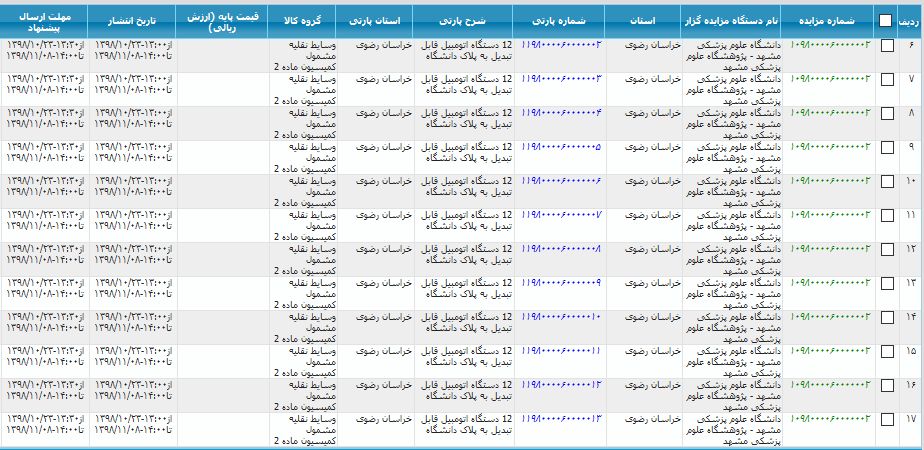The height and width of the screenshot is (450, 924).
Task: Click the گروه کالا column header
Action: pyautogui.click(x=301, y=20)
